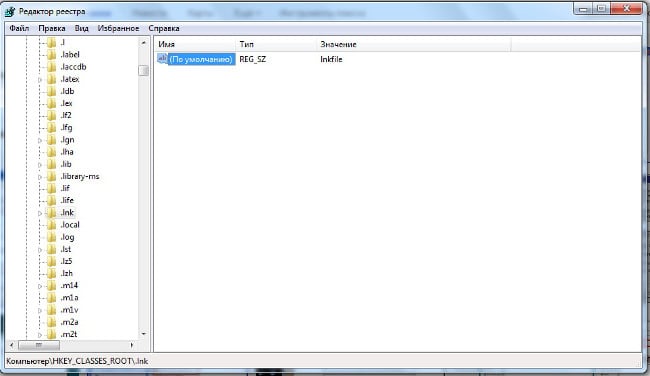650x376 pixels.
Task: Click tree horizontal scrollbar right arrow
Action: (131, 345)
